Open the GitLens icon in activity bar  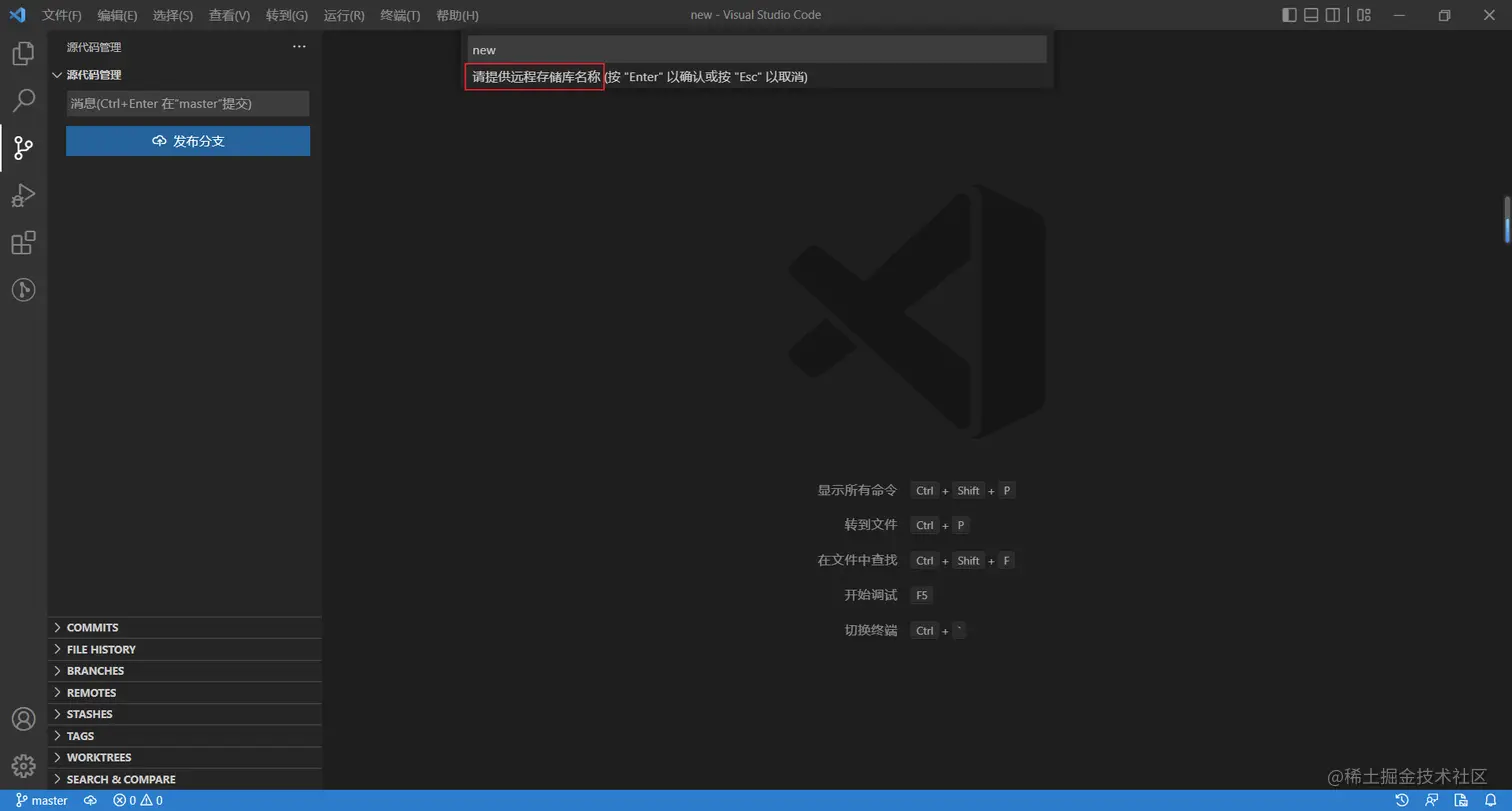click(23, 290)
